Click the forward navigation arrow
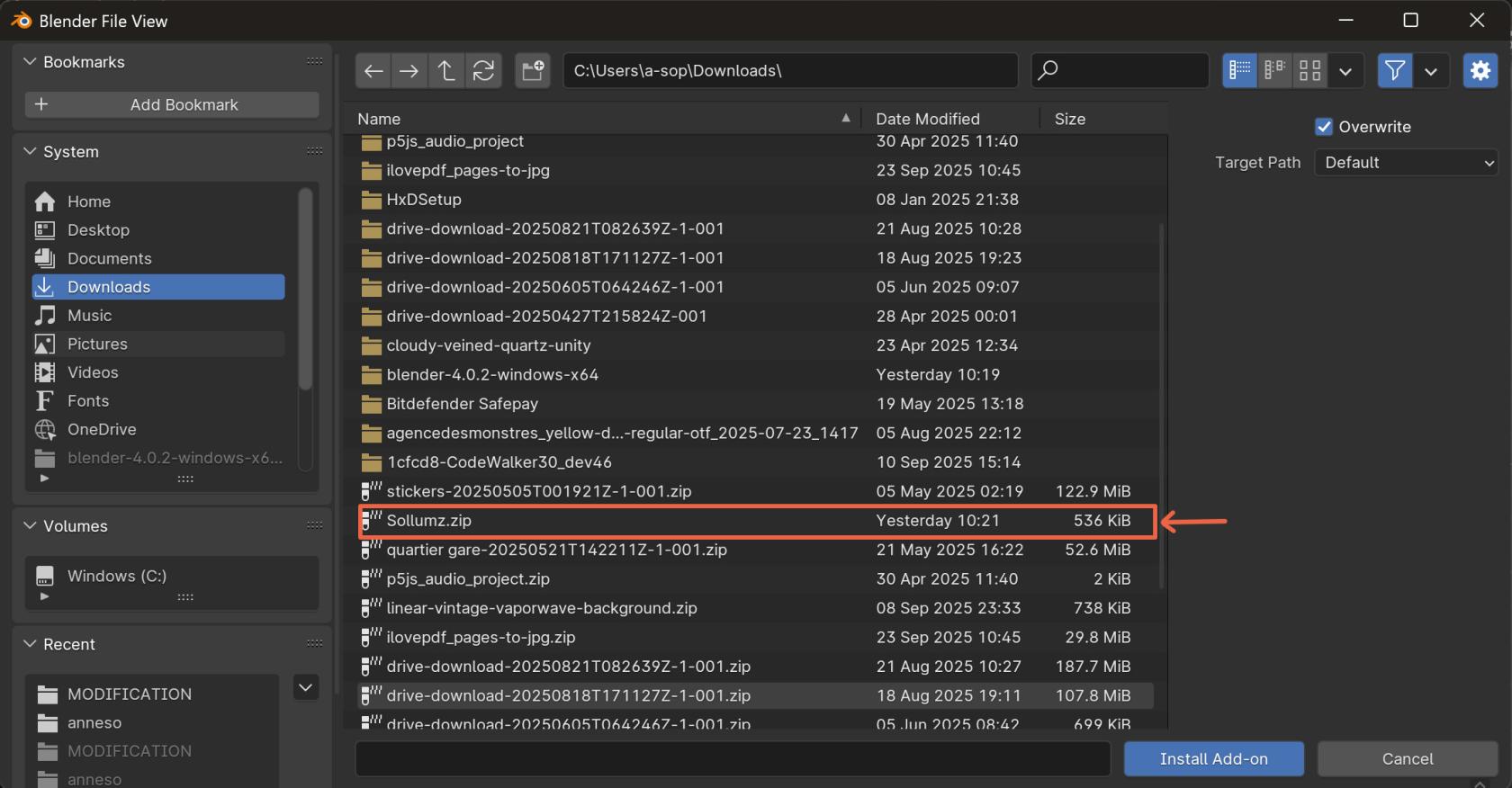This screenshot has height=788, width=1512. (x=409, y=71)
